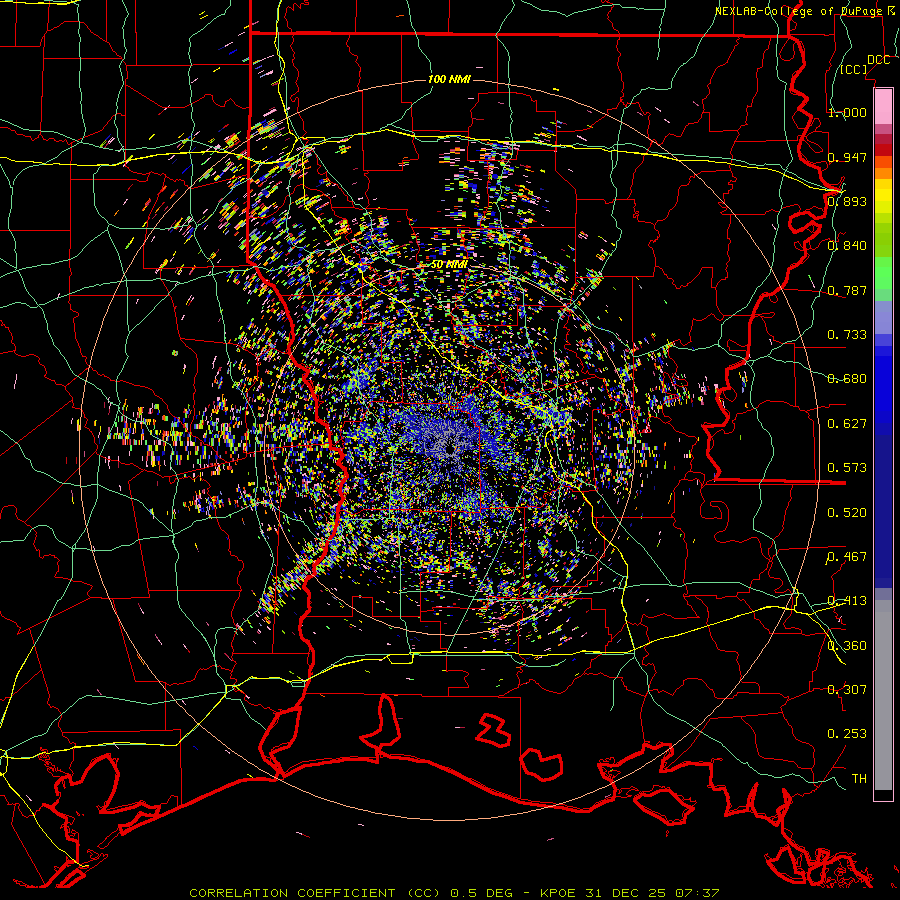Pick the red swatch on the color scale
The height and width of the screenshot is (900, 900).
point(883,150)
